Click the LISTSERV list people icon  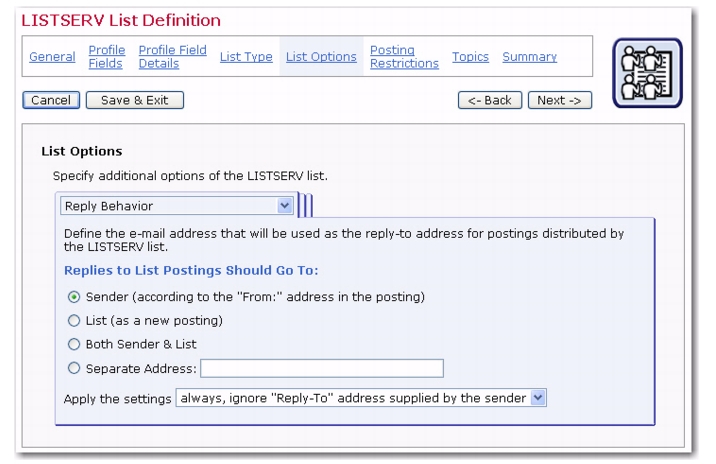[x=647, y=73]
